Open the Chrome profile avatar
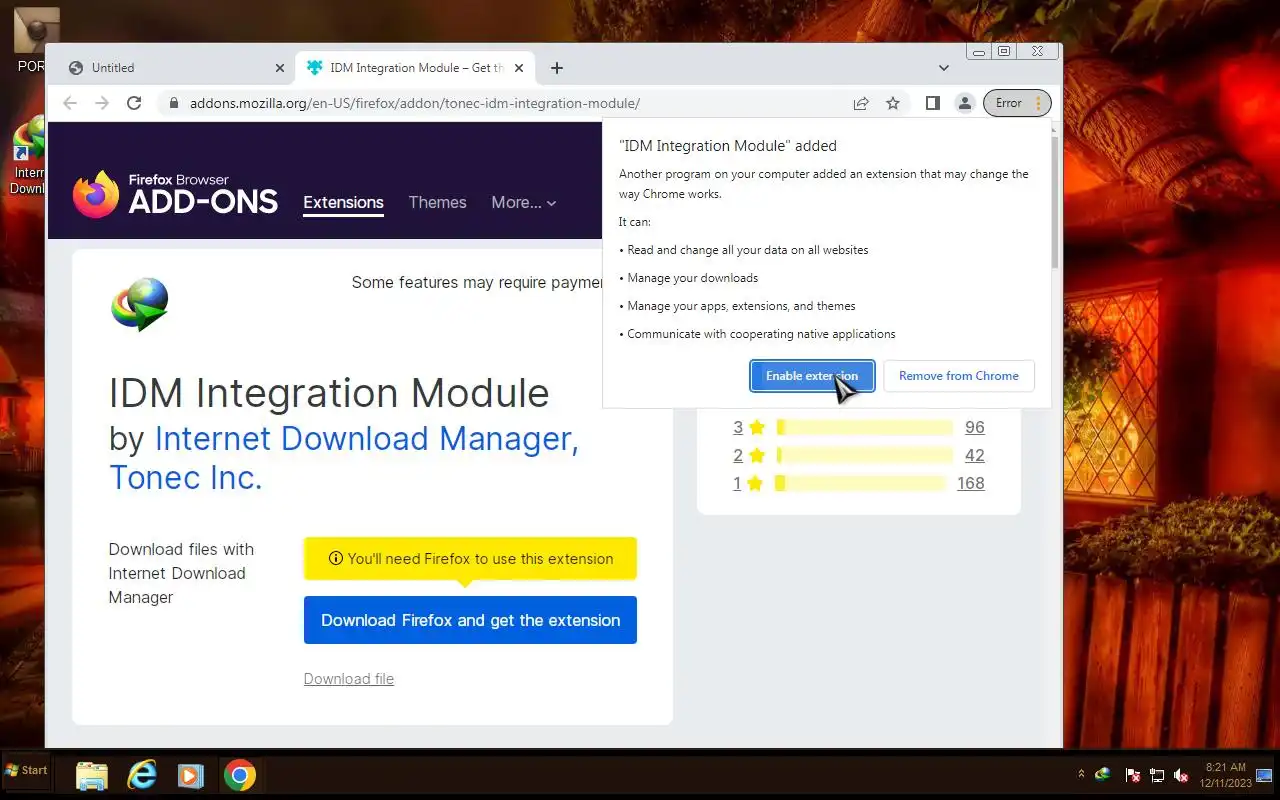The height and width of the screenshot is (800, 1280). pos(965,103)
